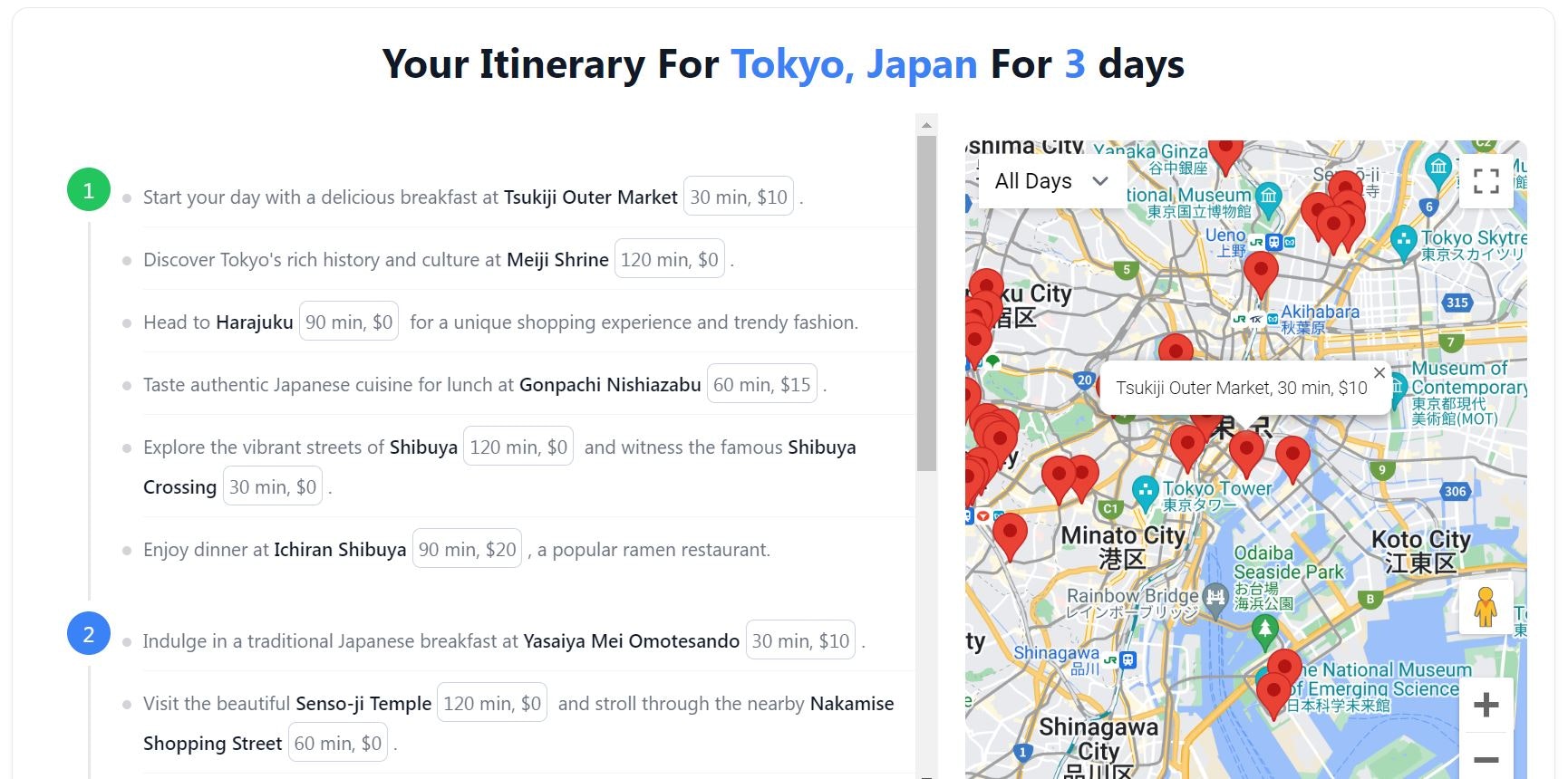Click the '120 min, $0' tag for Senso-ji Temple
This screenshot has width=1568, height=779.
click(x=492, y=703)
